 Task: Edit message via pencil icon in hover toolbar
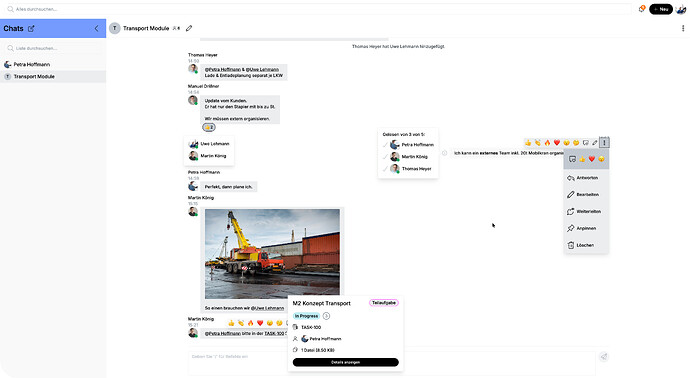coord(595,143)
